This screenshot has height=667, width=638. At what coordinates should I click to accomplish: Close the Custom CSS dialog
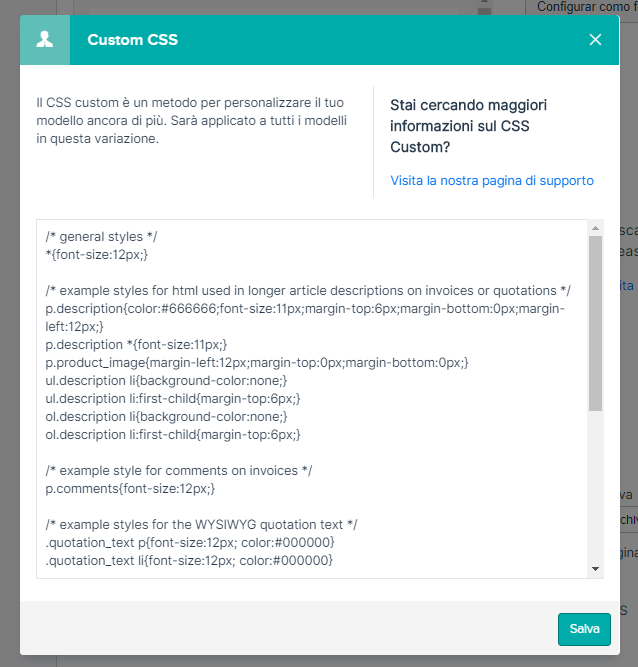pos(595,40)
